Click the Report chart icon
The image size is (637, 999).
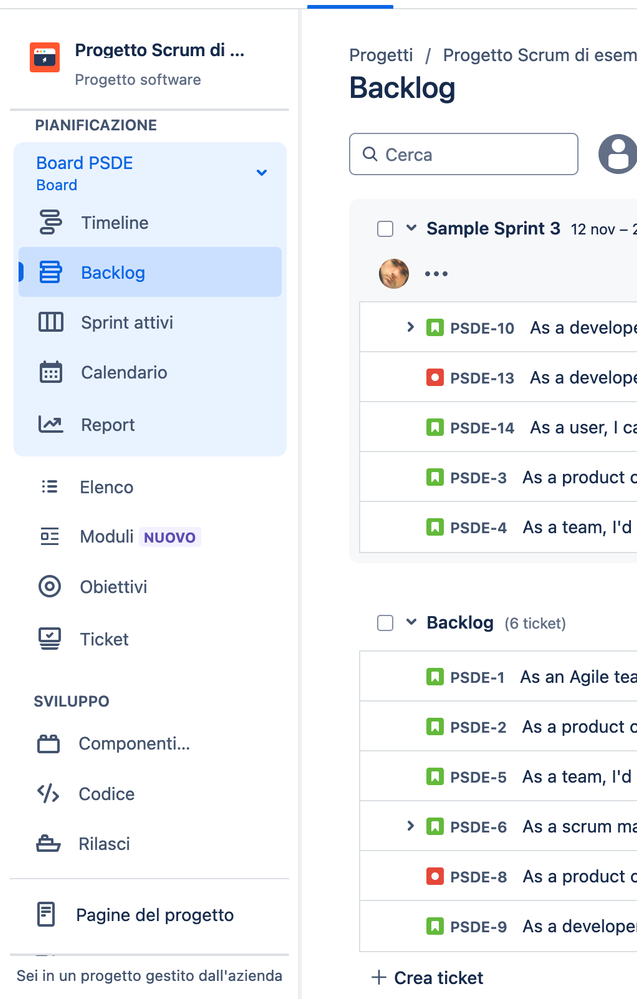pyautogui.click(x=50, y=424)
